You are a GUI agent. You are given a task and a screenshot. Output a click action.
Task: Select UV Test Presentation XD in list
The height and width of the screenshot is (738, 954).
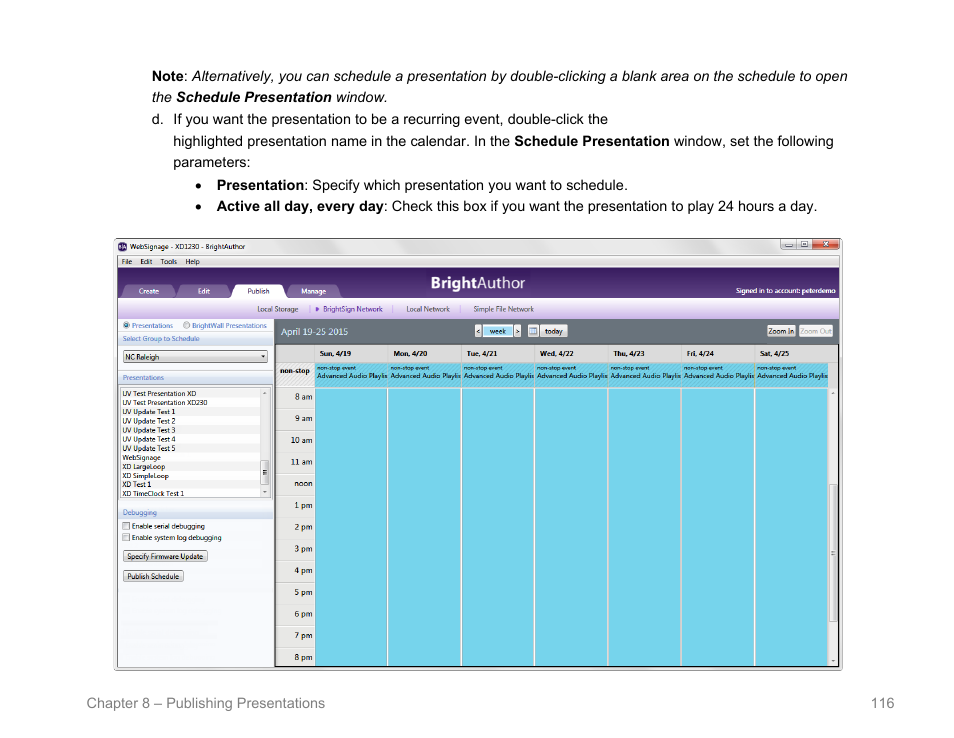(190, 394)
